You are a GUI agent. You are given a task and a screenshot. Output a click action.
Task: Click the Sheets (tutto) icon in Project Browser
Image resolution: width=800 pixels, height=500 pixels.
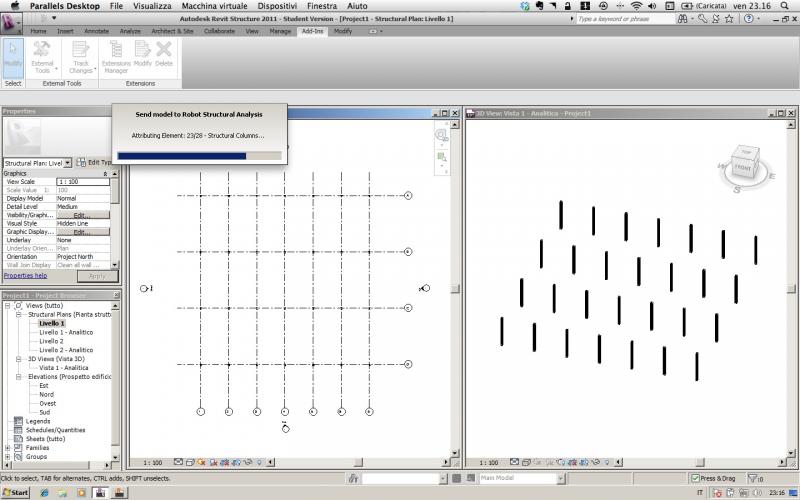pyautogui.click(x=18, y=438)
